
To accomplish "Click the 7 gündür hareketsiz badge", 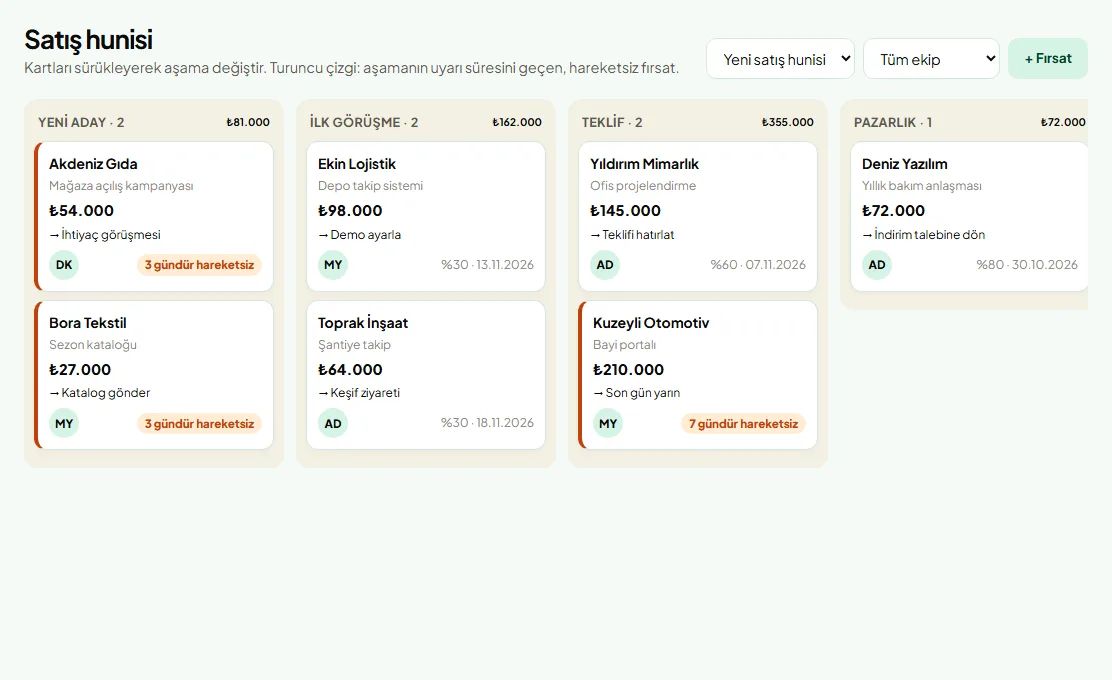I will click(743, 424).
